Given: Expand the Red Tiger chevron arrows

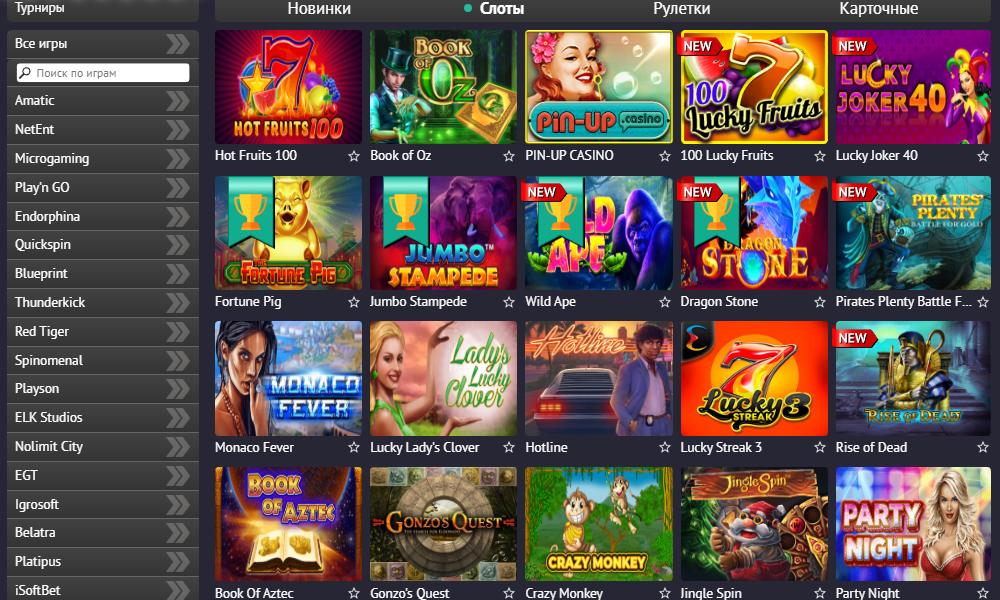Looking at the screenshot, I should (x=178, y=332).
